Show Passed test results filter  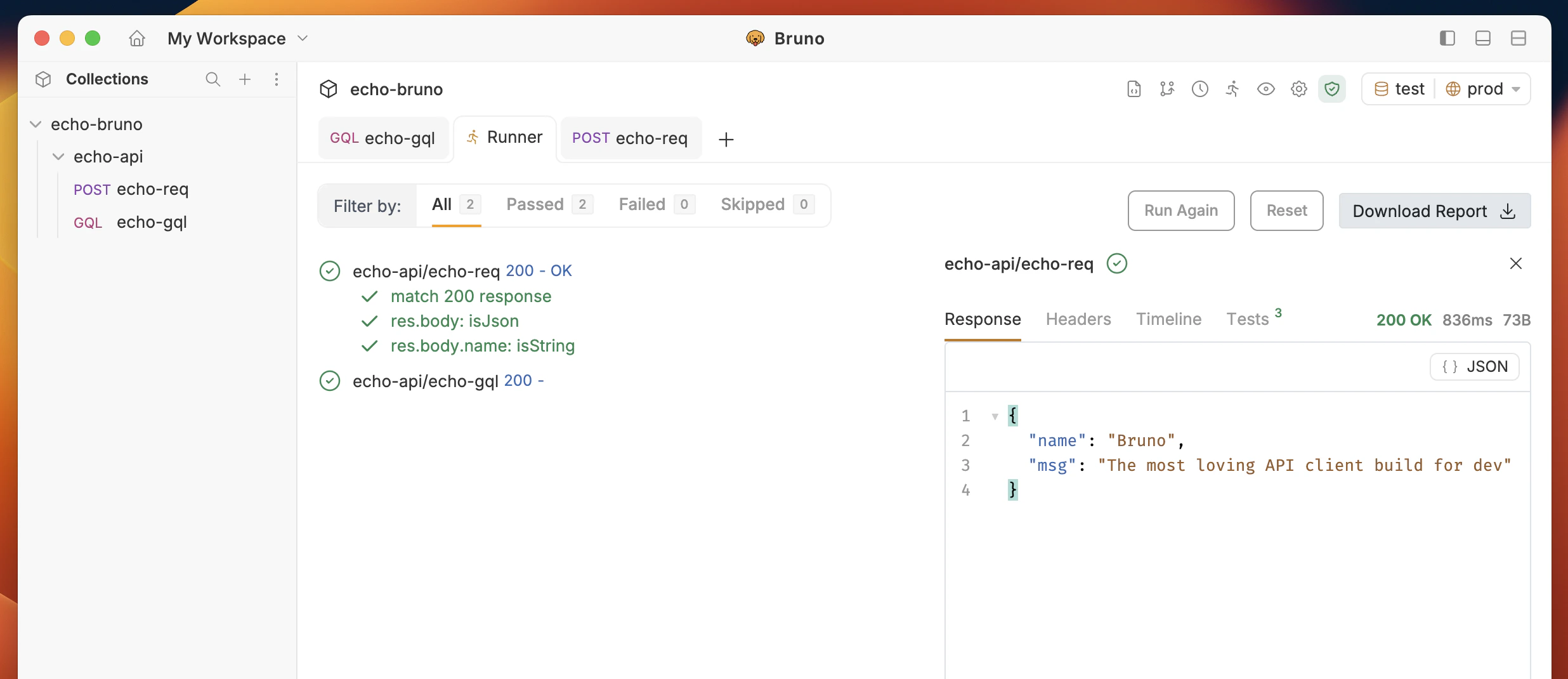pyautogui.click(x=535, y=204)
